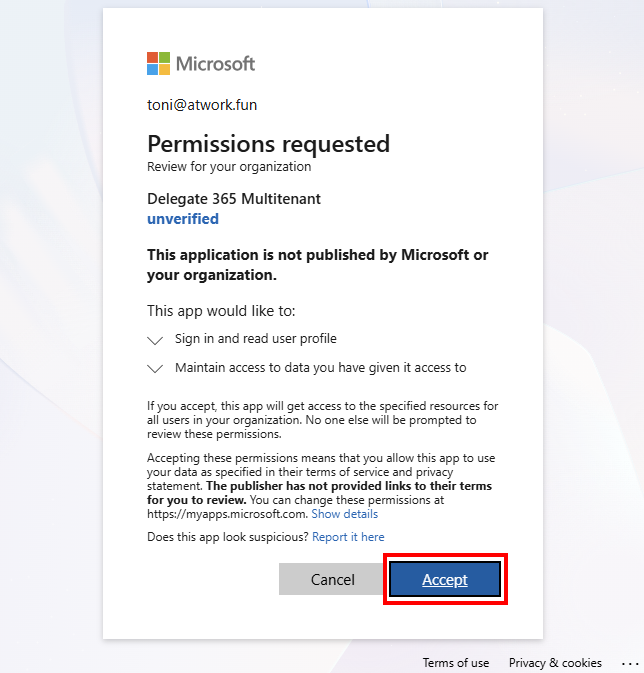Click Review for your organization subtitle
The image size is (644, 673).
229,166
